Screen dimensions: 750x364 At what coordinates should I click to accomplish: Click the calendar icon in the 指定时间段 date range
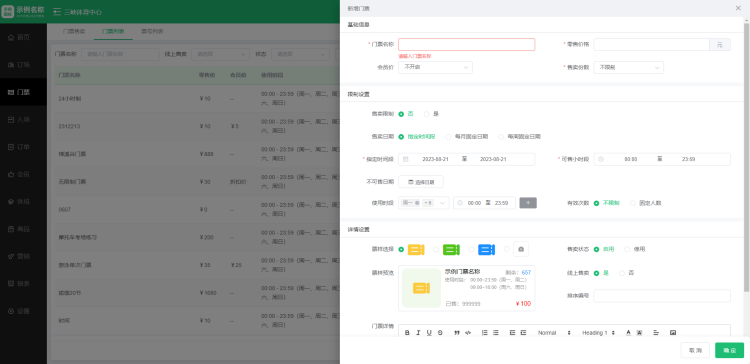(x=406, y=159)
